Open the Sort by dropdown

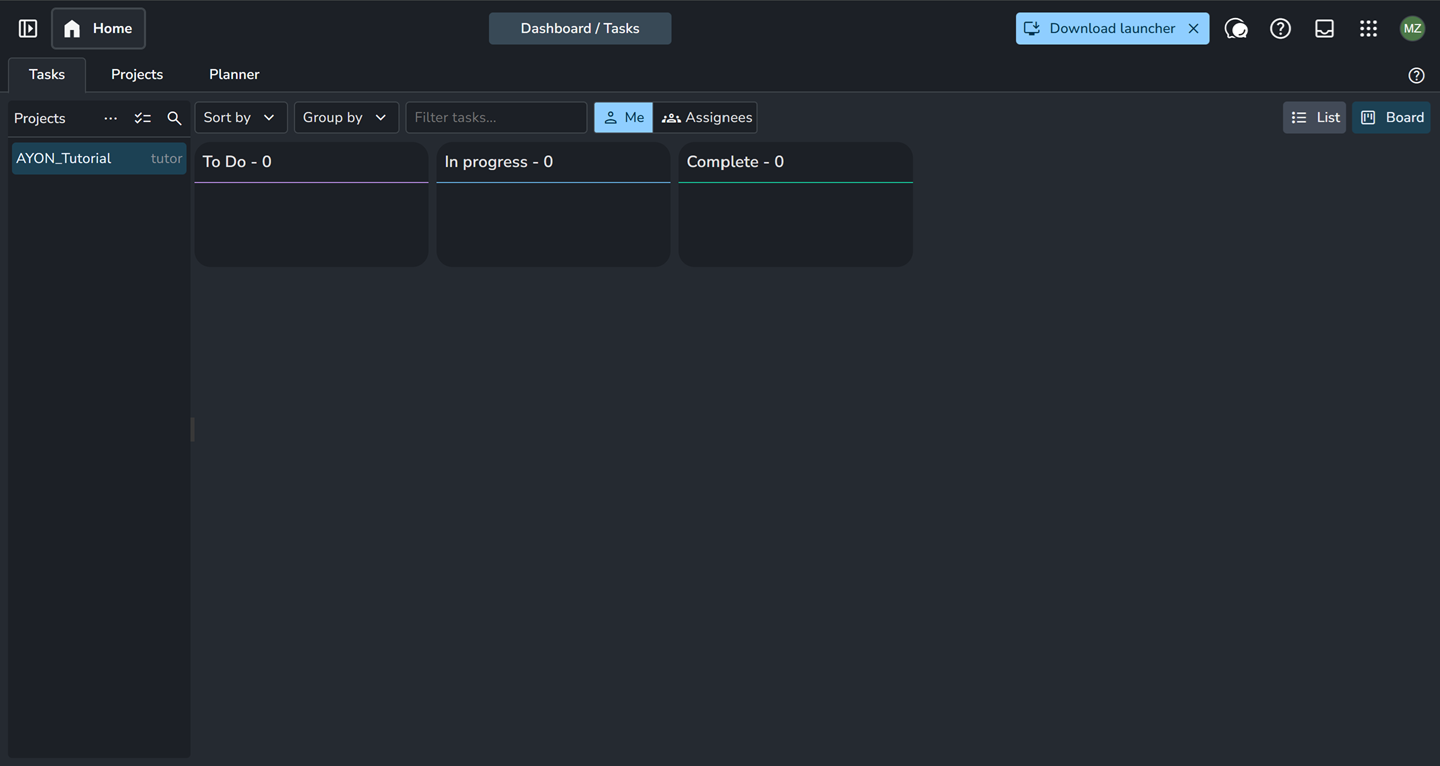point(241,118)
